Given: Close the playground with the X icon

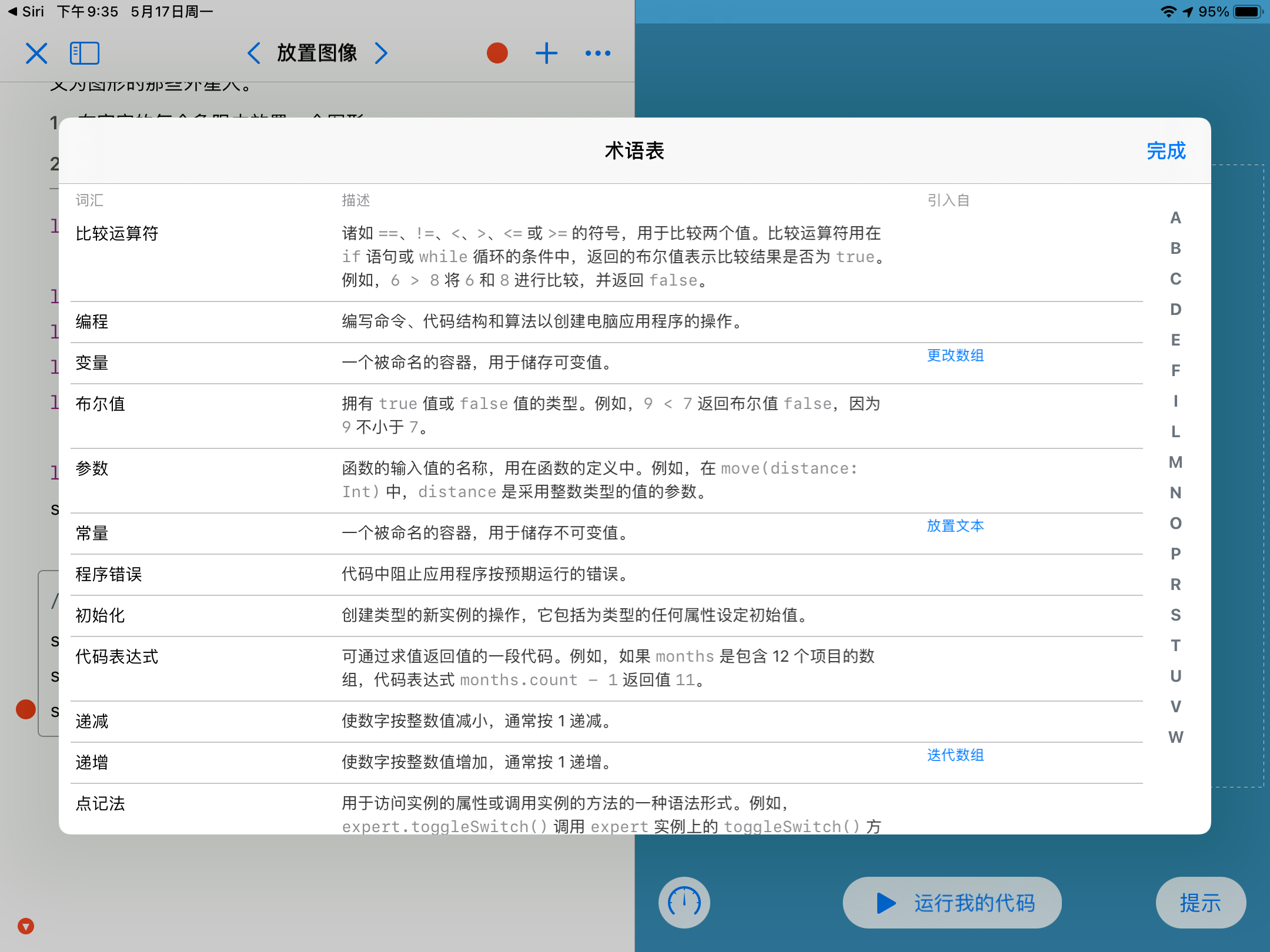Looking at the screenshot, I should click(x=36, y=52).
